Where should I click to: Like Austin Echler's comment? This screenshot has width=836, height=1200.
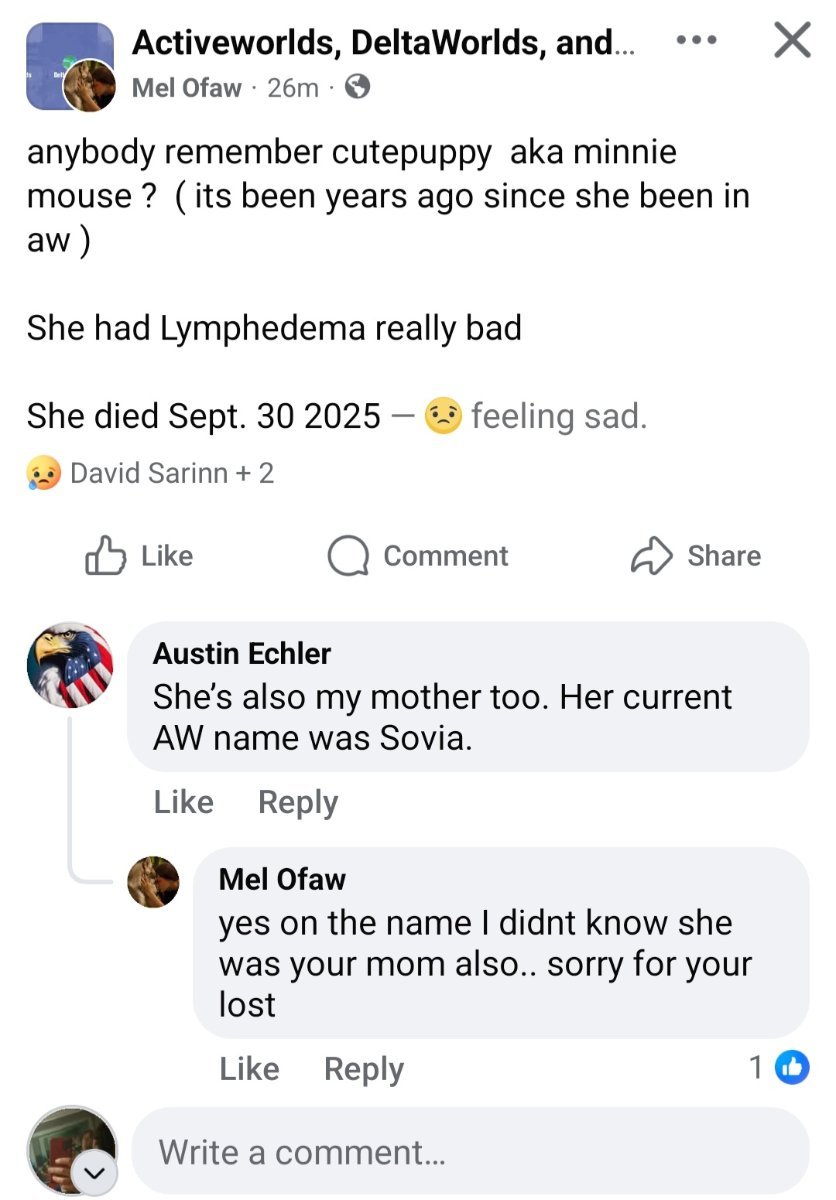coord(184,802)
